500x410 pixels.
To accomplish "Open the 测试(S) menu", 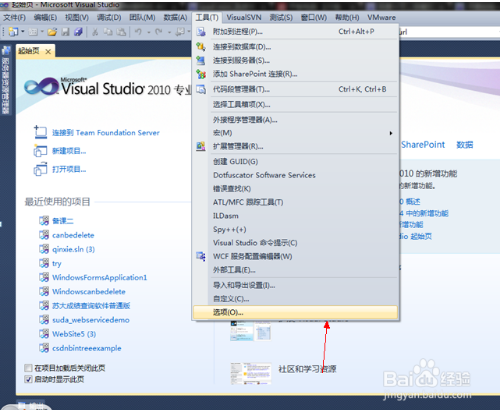I will 281,17.
